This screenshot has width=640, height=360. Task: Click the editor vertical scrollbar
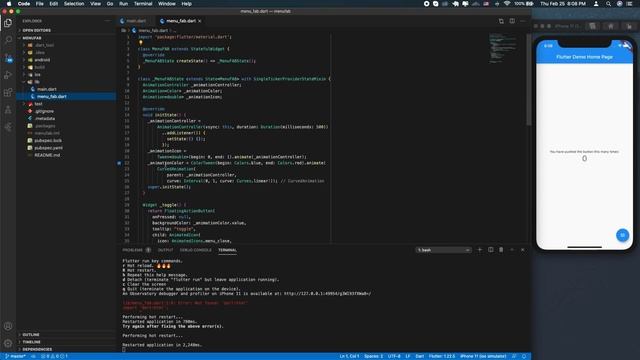click(529, 80)
